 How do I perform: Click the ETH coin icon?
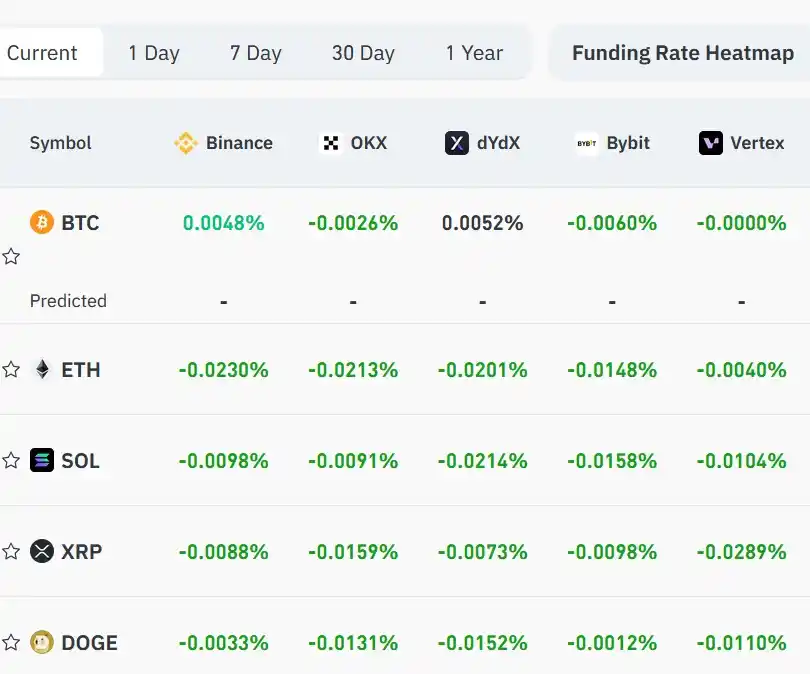tap(40, 369)
